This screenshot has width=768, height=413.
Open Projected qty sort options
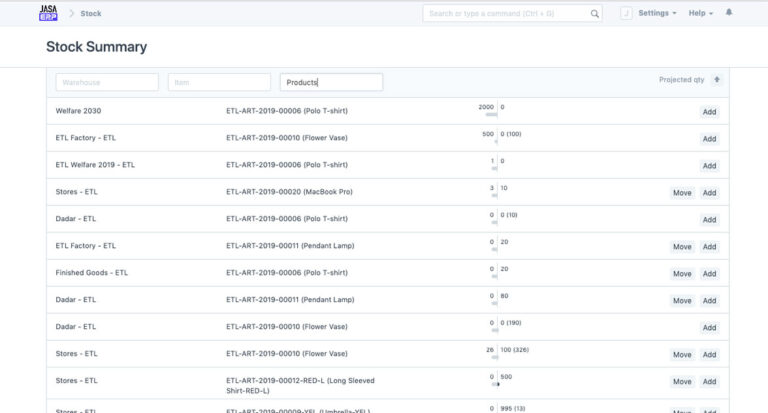click(681, 80)
